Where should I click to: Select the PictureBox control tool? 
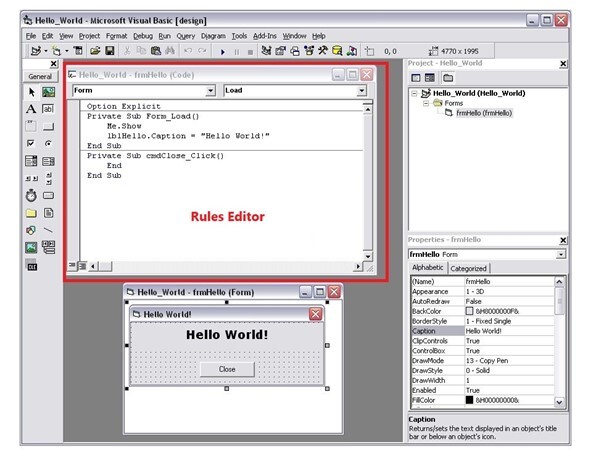(48, 92)
